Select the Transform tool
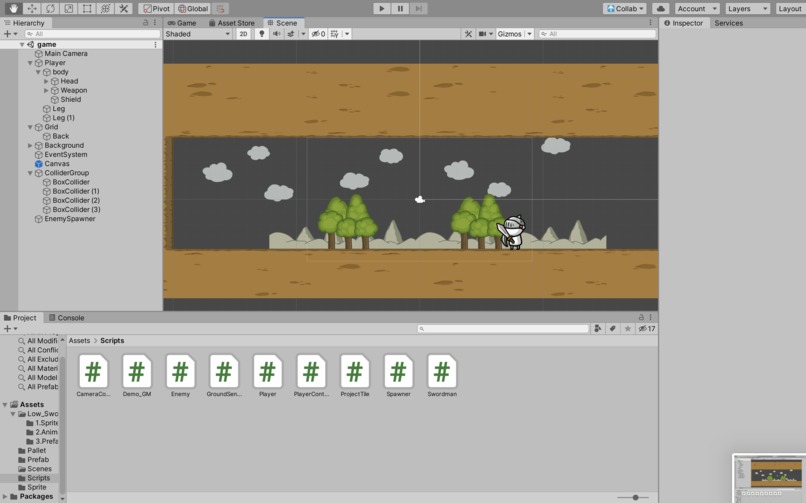Viewport: 806px width, 503px height. click(x=105, y=8)
